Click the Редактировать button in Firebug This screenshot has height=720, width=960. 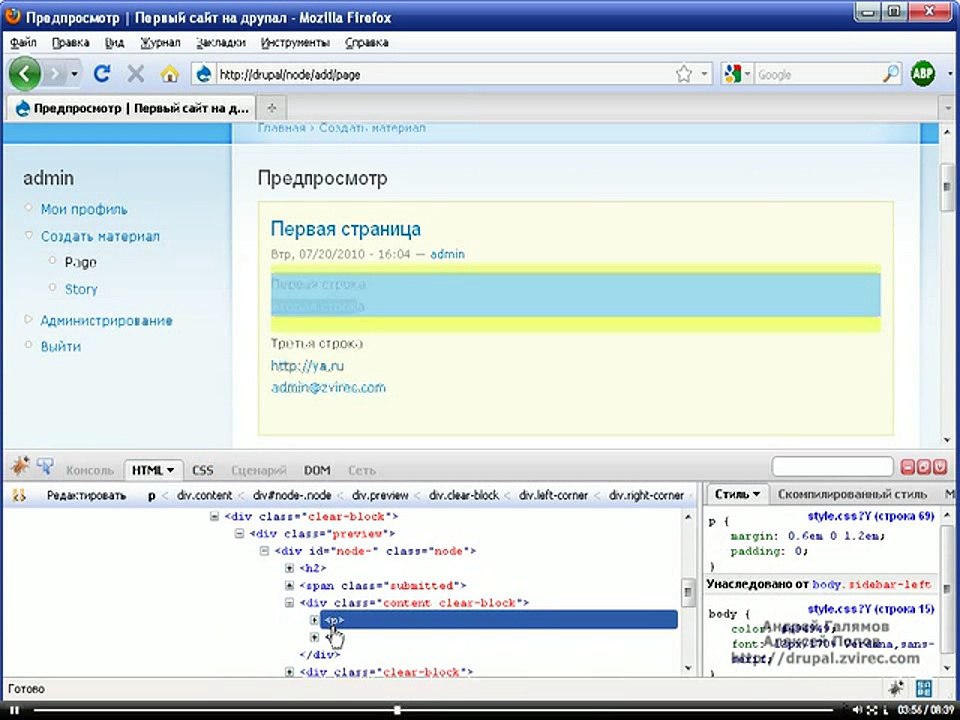86,495
